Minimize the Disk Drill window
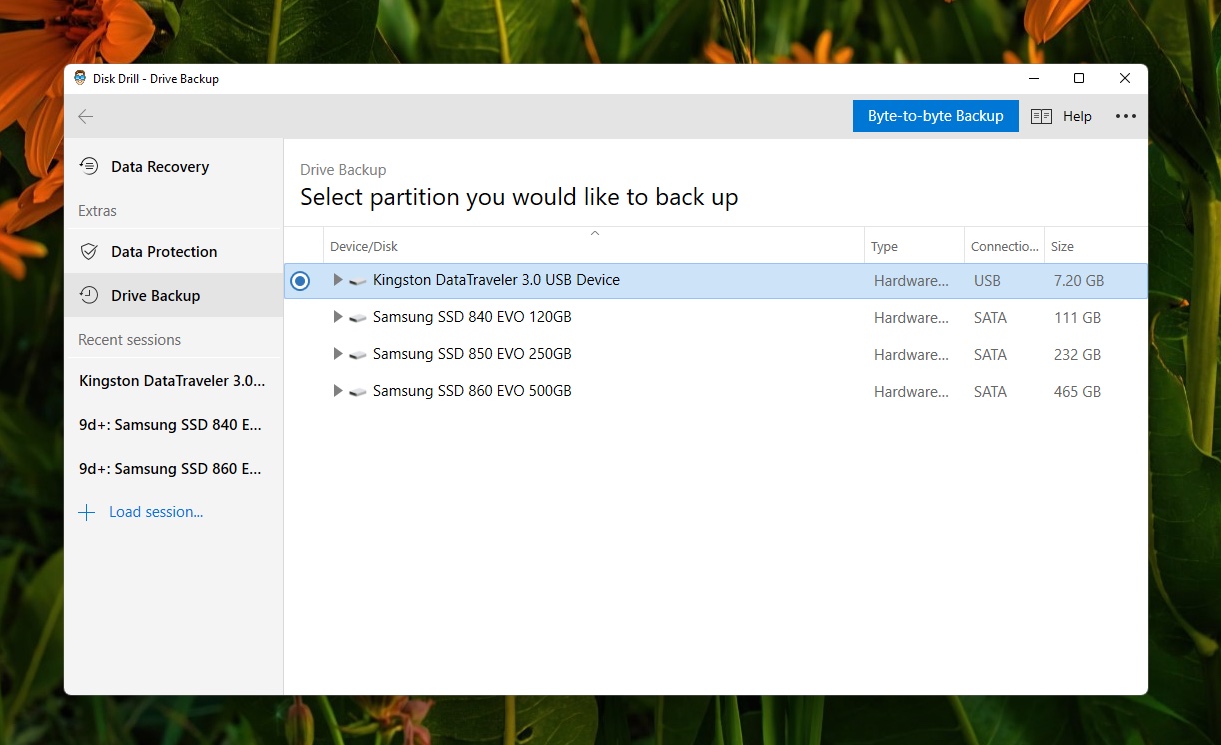 (1033, 78)
